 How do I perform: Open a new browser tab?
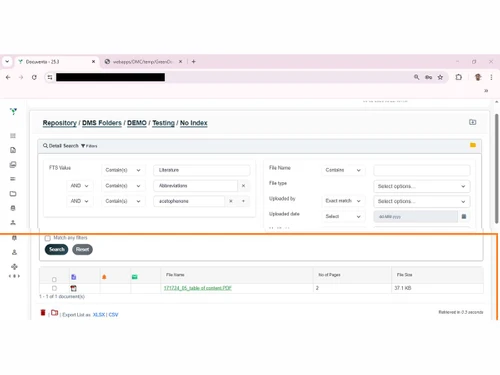pos(193,62)
